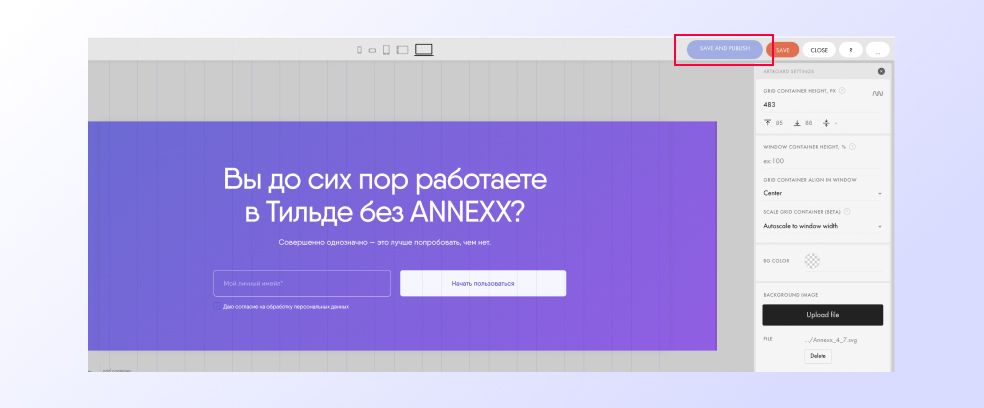Click the zigzag icon beside the grid height
This screenshot has height=408, width=984.
(877, 94)
